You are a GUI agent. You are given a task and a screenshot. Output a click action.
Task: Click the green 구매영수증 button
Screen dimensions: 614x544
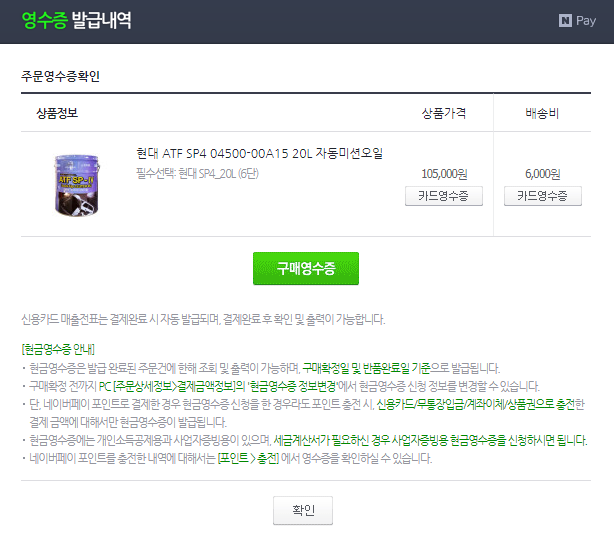[x=306, y=268]
